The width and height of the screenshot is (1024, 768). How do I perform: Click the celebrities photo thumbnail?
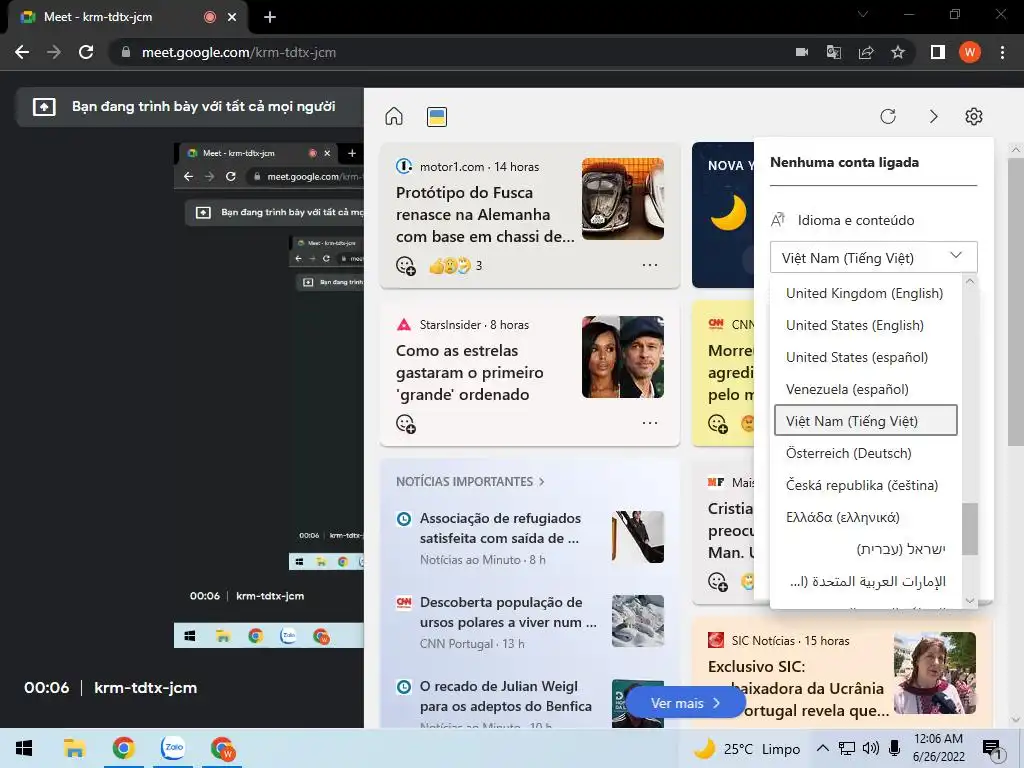pos(622,357)
